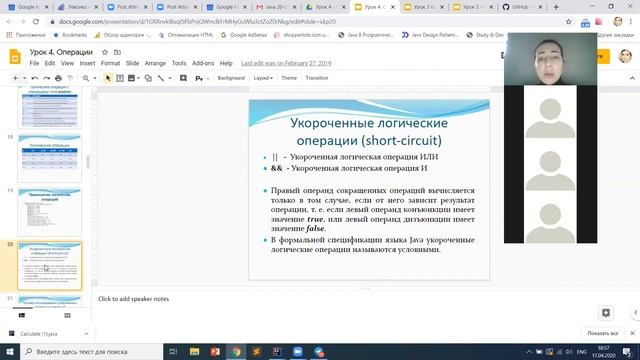This screenshot has width=640, height=360.
Task: Switch to grid view
Action: pyautogui.click(x=67, y=315)
